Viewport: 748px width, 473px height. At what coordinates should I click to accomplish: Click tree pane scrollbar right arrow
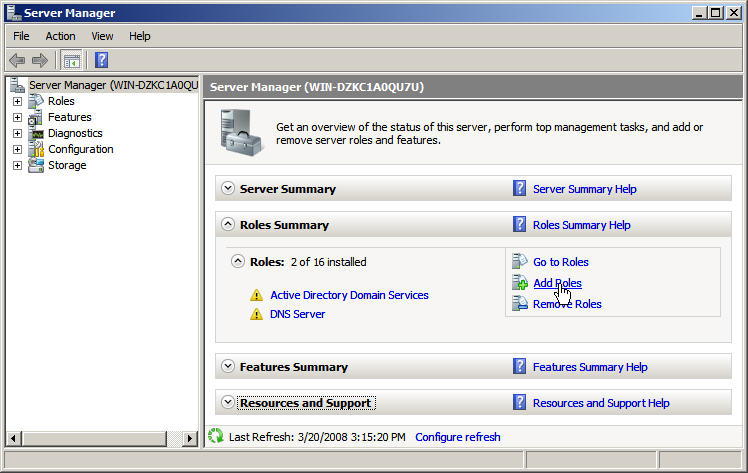[190, 438]
